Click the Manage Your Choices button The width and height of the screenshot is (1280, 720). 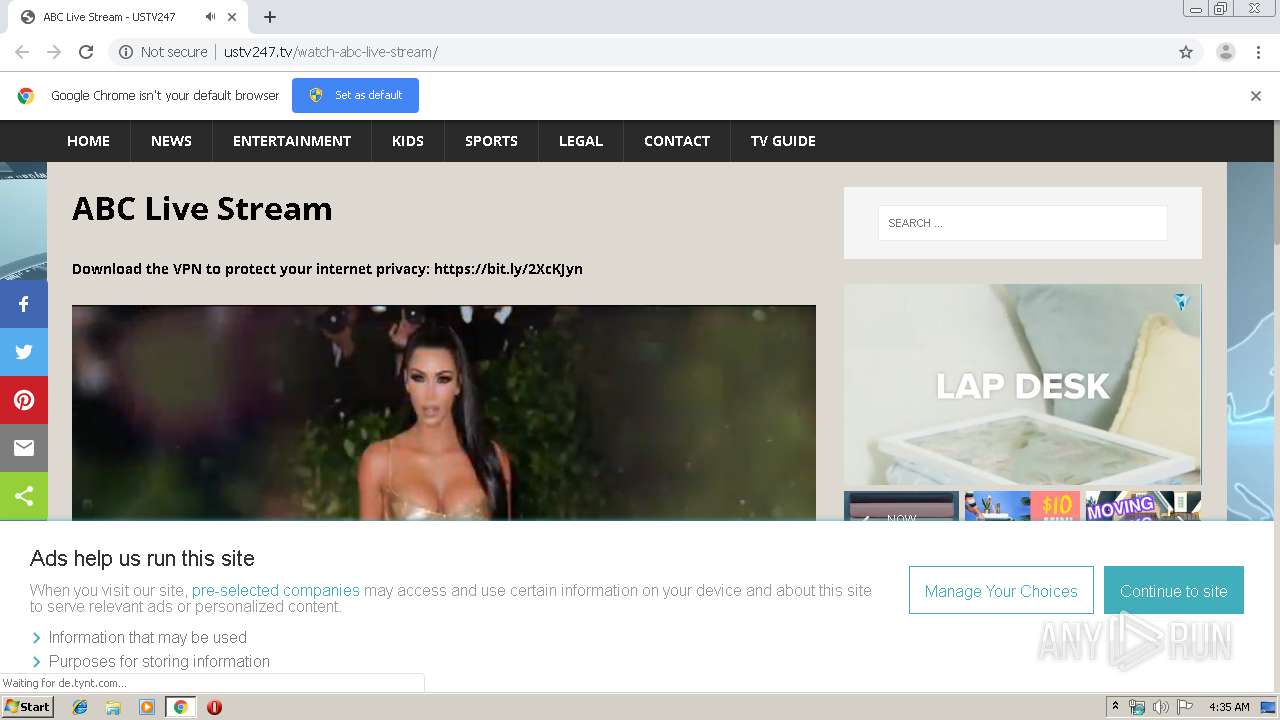point(1001,591)
